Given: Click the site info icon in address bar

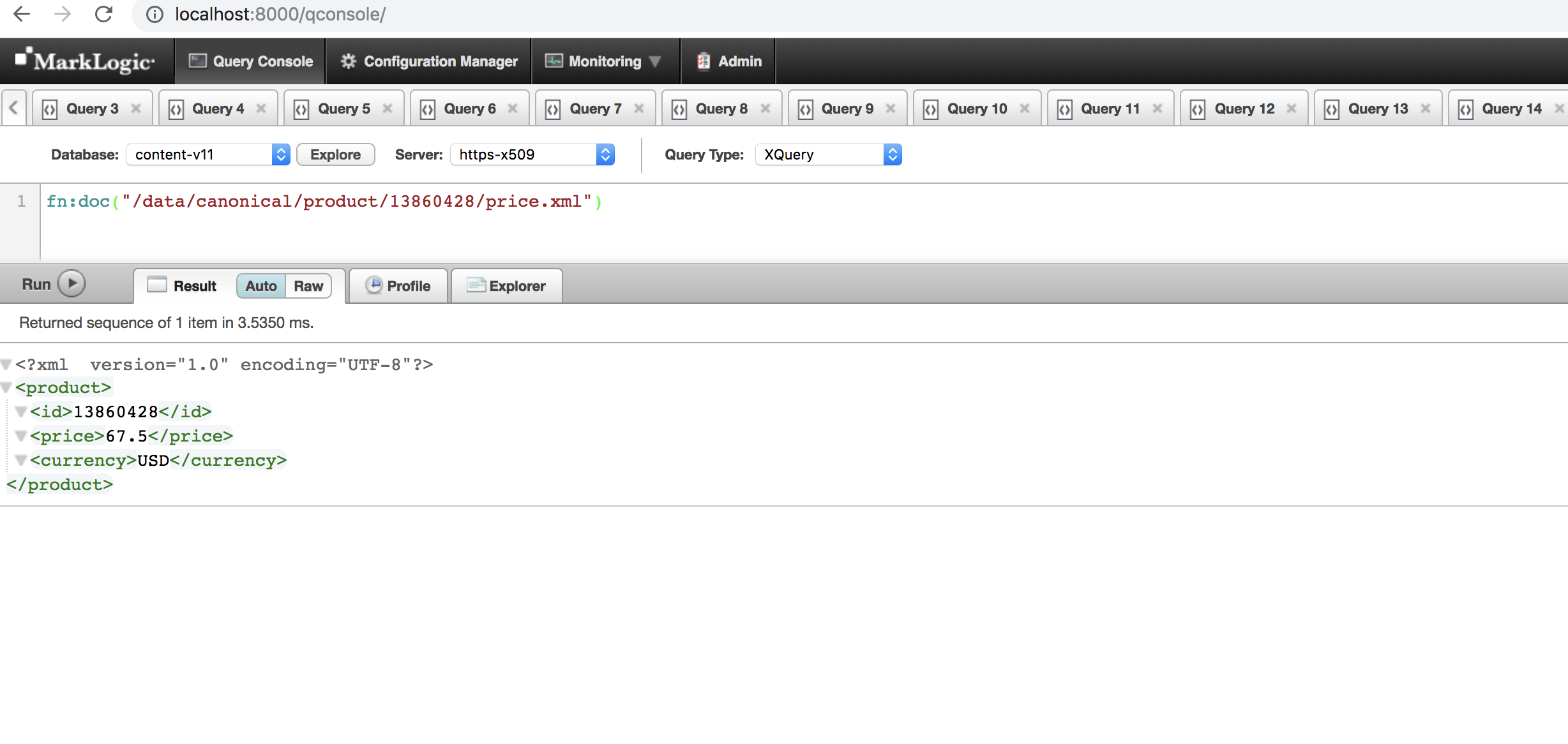Looking at the screenshot, I should point(155,14).
